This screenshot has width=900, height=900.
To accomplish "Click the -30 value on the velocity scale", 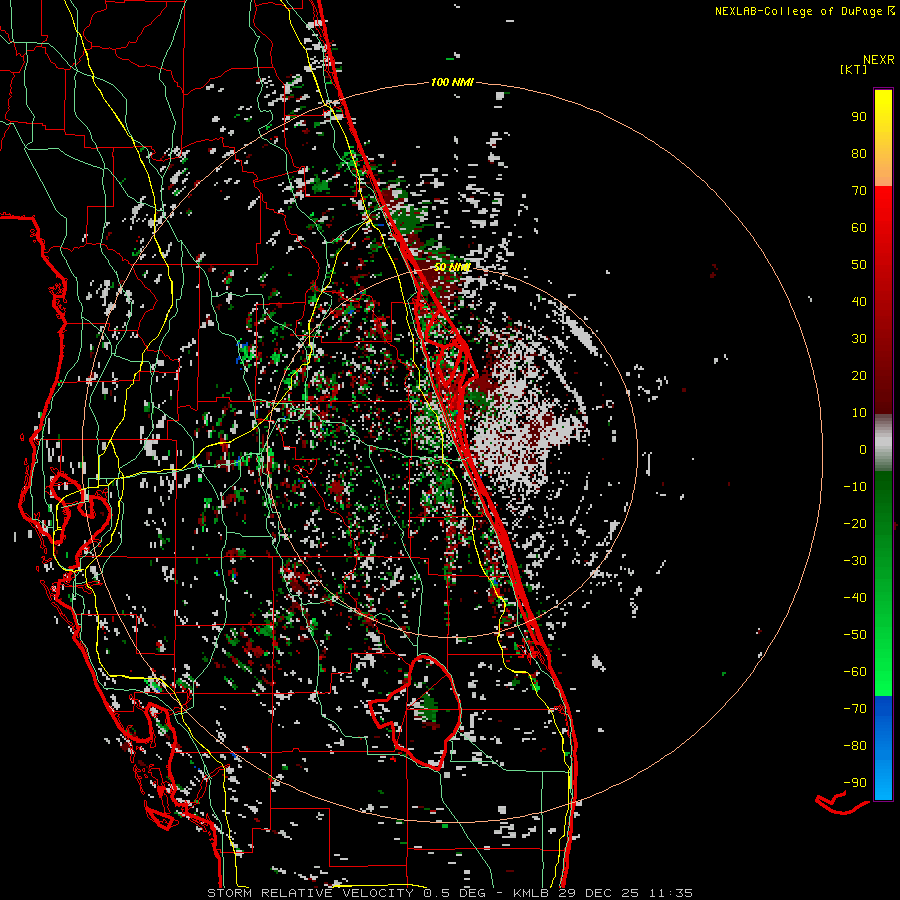I will coord(855,561).
